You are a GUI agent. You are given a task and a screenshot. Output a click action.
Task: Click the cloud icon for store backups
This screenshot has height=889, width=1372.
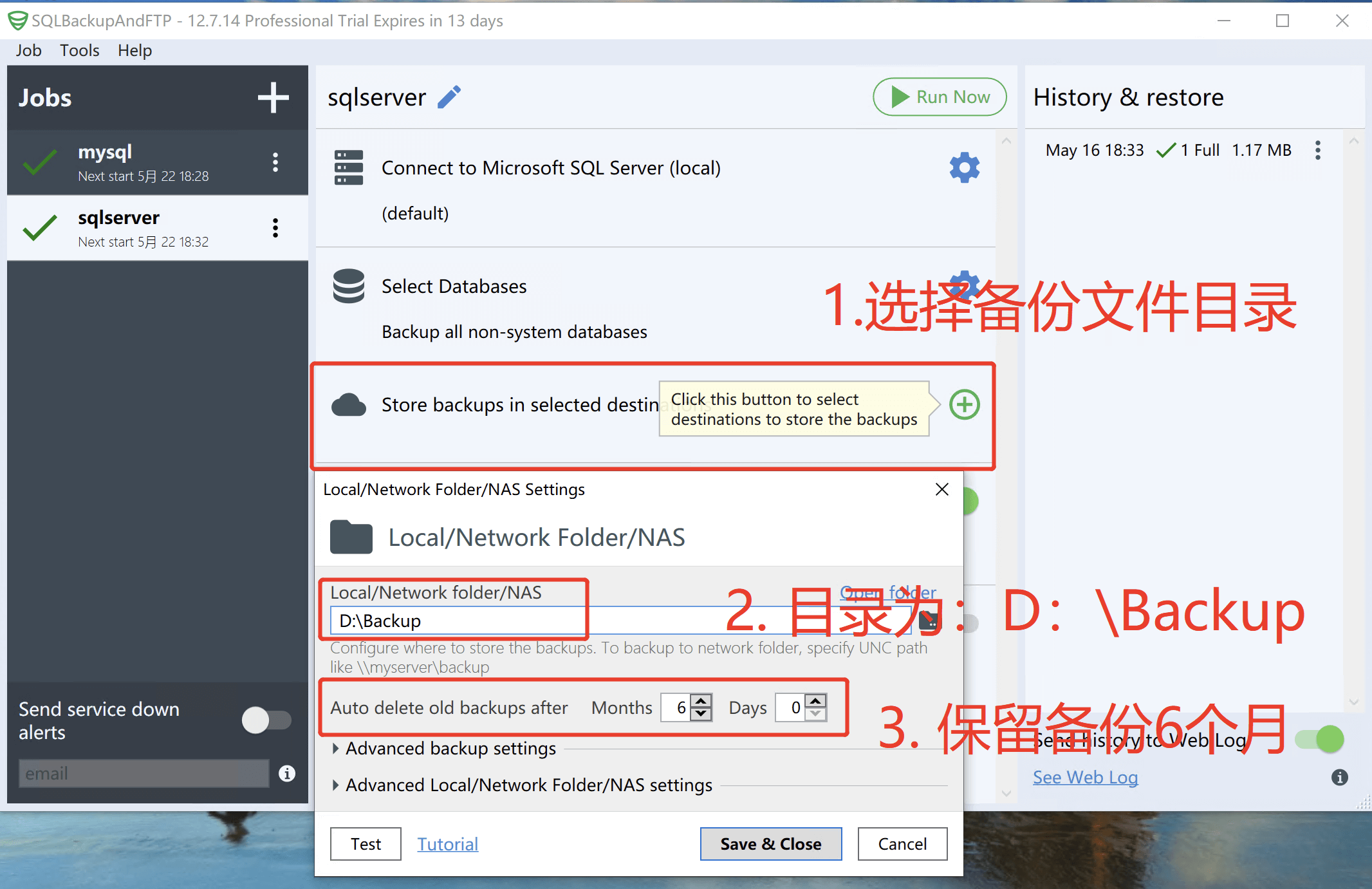coord(349,405)
